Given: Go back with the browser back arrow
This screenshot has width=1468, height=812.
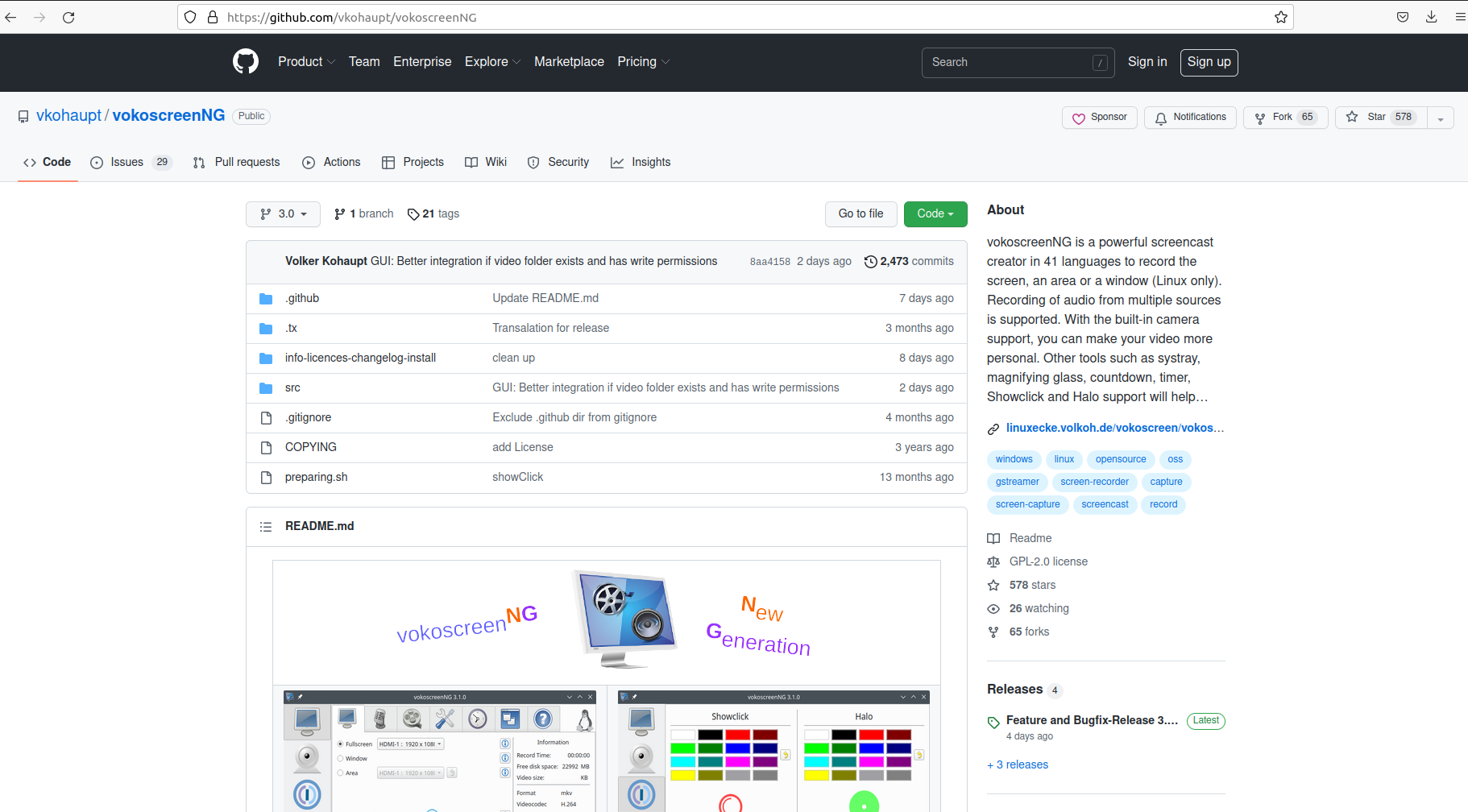Looking at the screenshot, I should 10,17.
